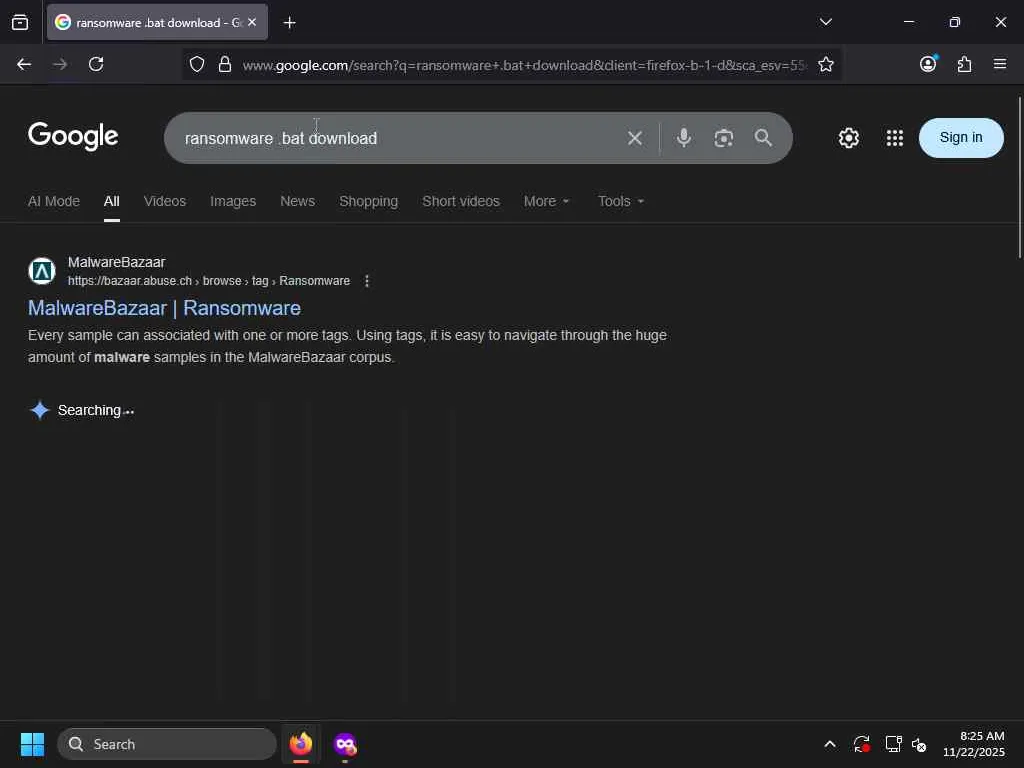Open the Firefox hamburger menu
This screenshot has width=1024, height=768.
1000,64
